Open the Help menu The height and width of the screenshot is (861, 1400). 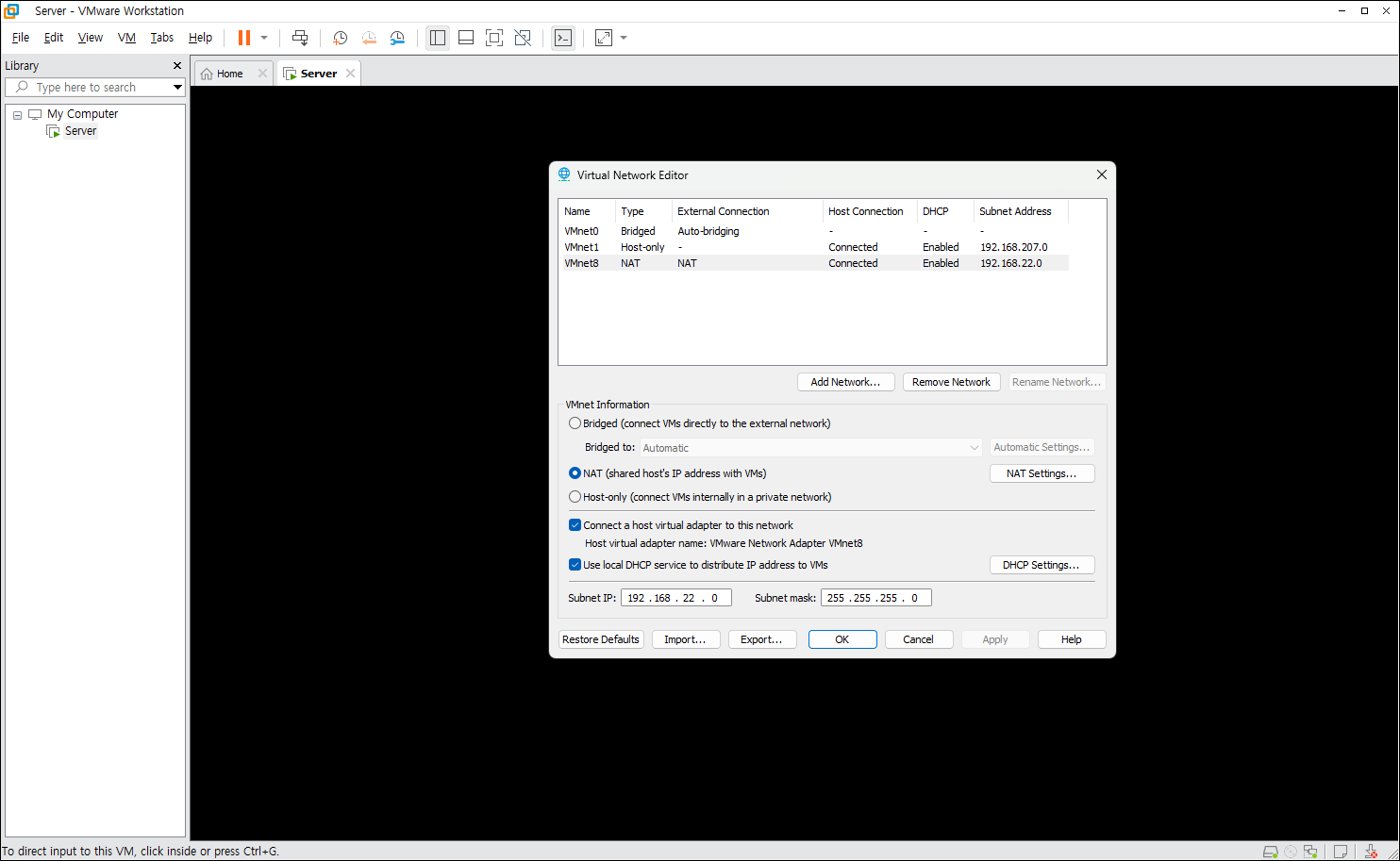click(200, 38)
